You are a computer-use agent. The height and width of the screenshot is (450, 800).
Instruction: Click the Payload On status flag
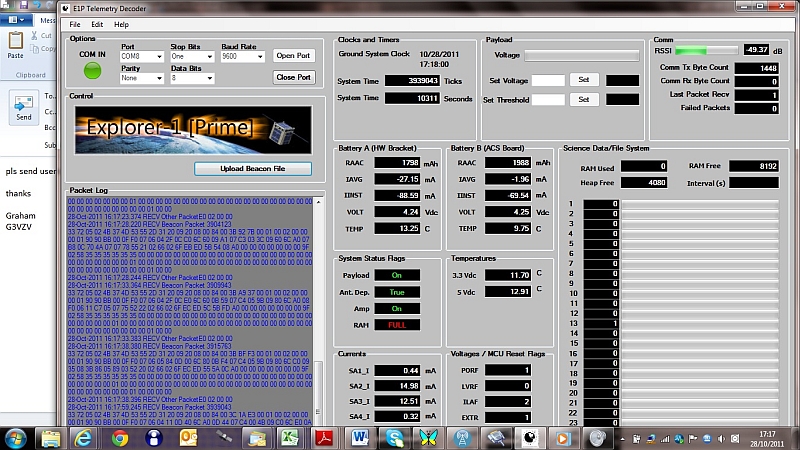tap(397, 276)
